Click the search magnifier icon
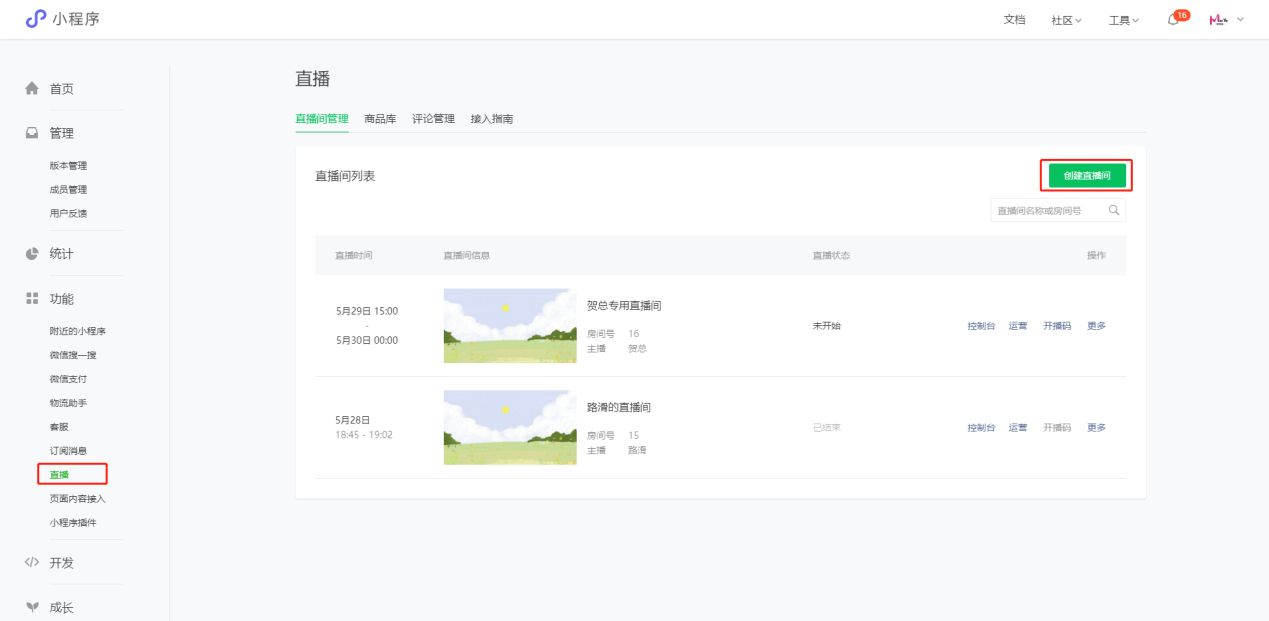The height and width of the screenshot is (621, 1269). coord(1113,210)
